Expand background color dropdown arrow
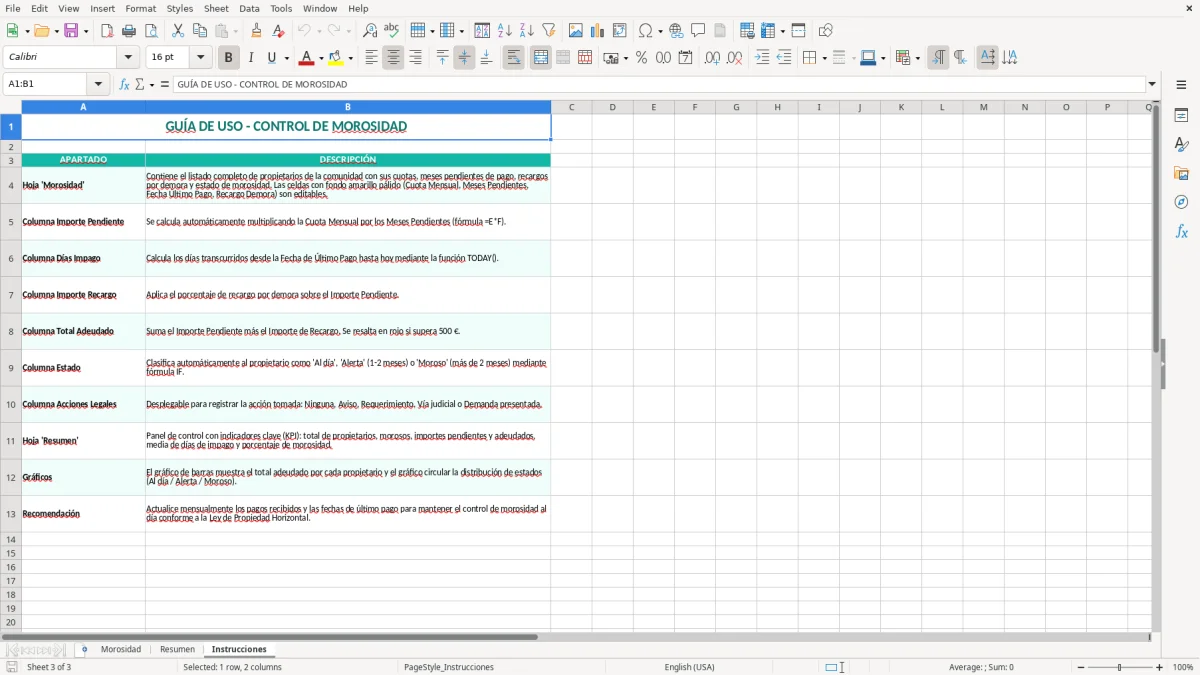1200x675 pixels. pyautogui.click(x=350, y=58)
